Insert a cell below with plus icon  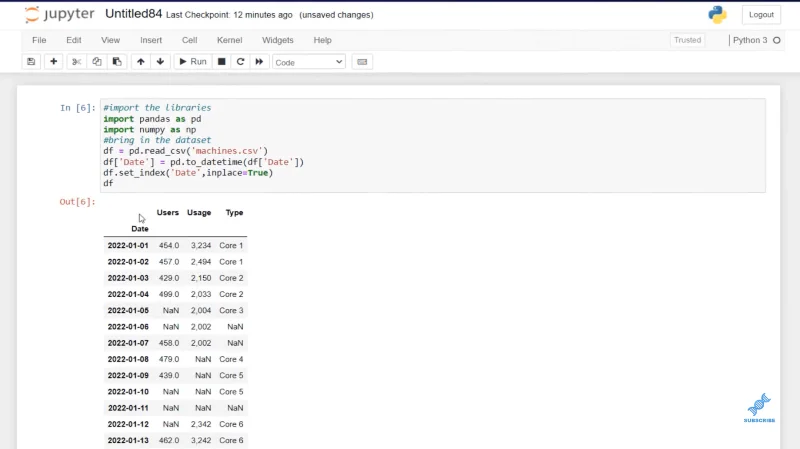pos(54,62)
